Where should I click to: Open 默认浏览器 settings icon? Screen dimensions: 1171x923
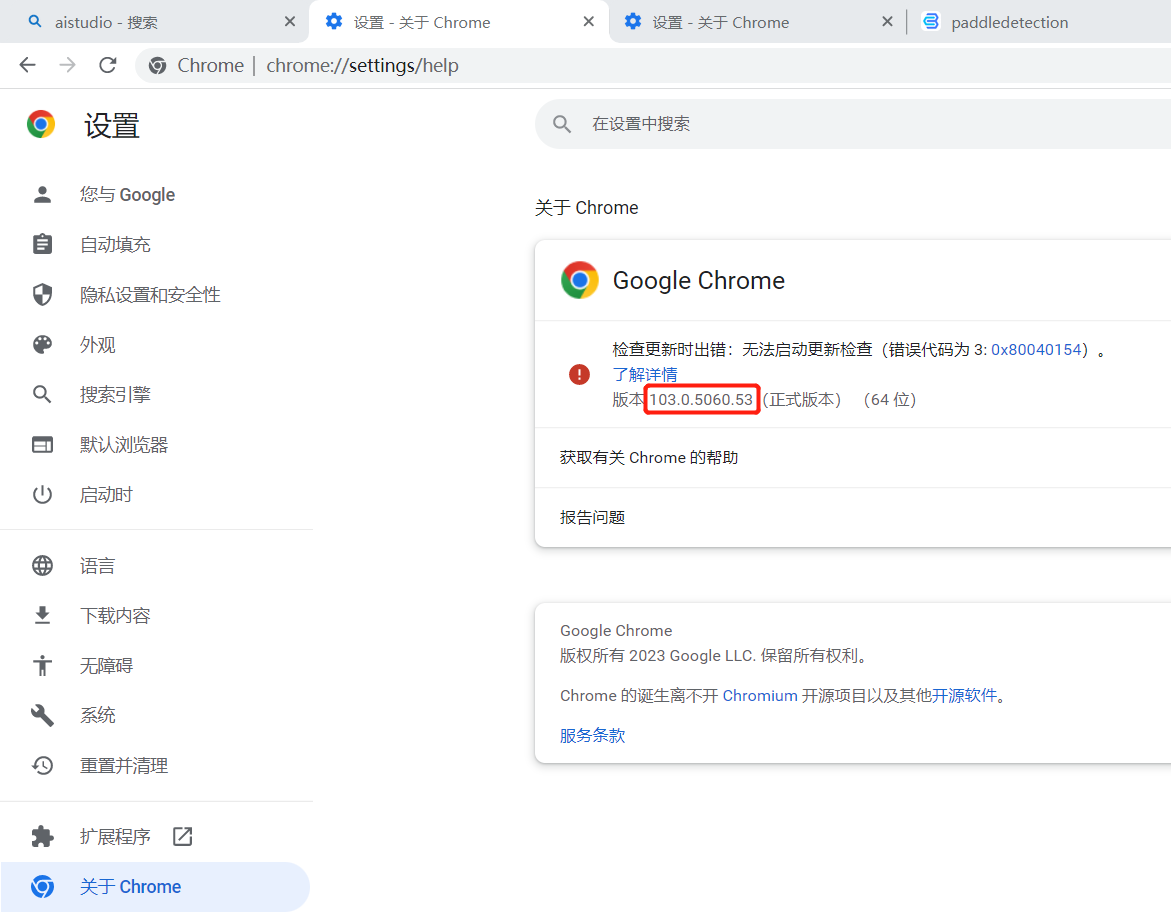coord(42,444)
